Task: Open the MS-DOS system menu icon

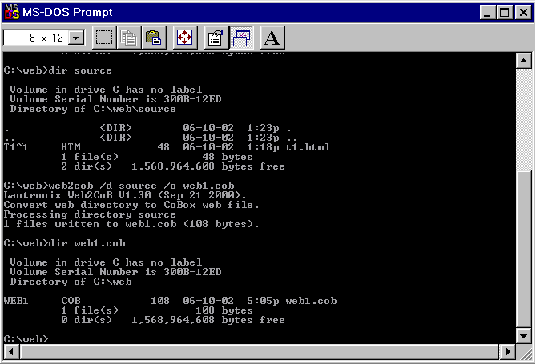Action: pos(12,12)
